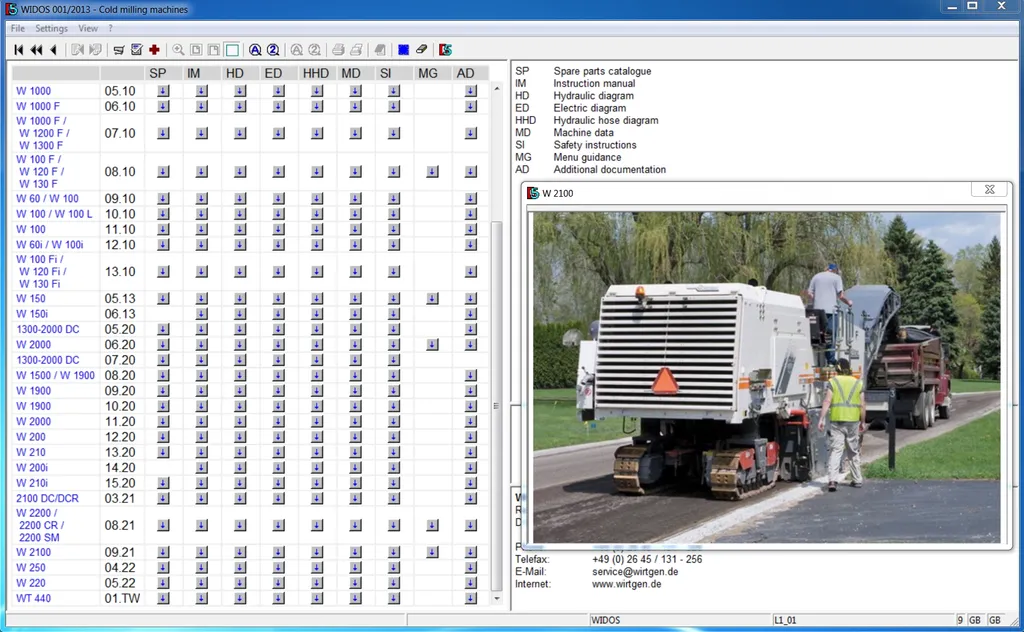Click the magnifier zoom toolbar icon
The image size is (1024, 632).
(x=178, y=50)
